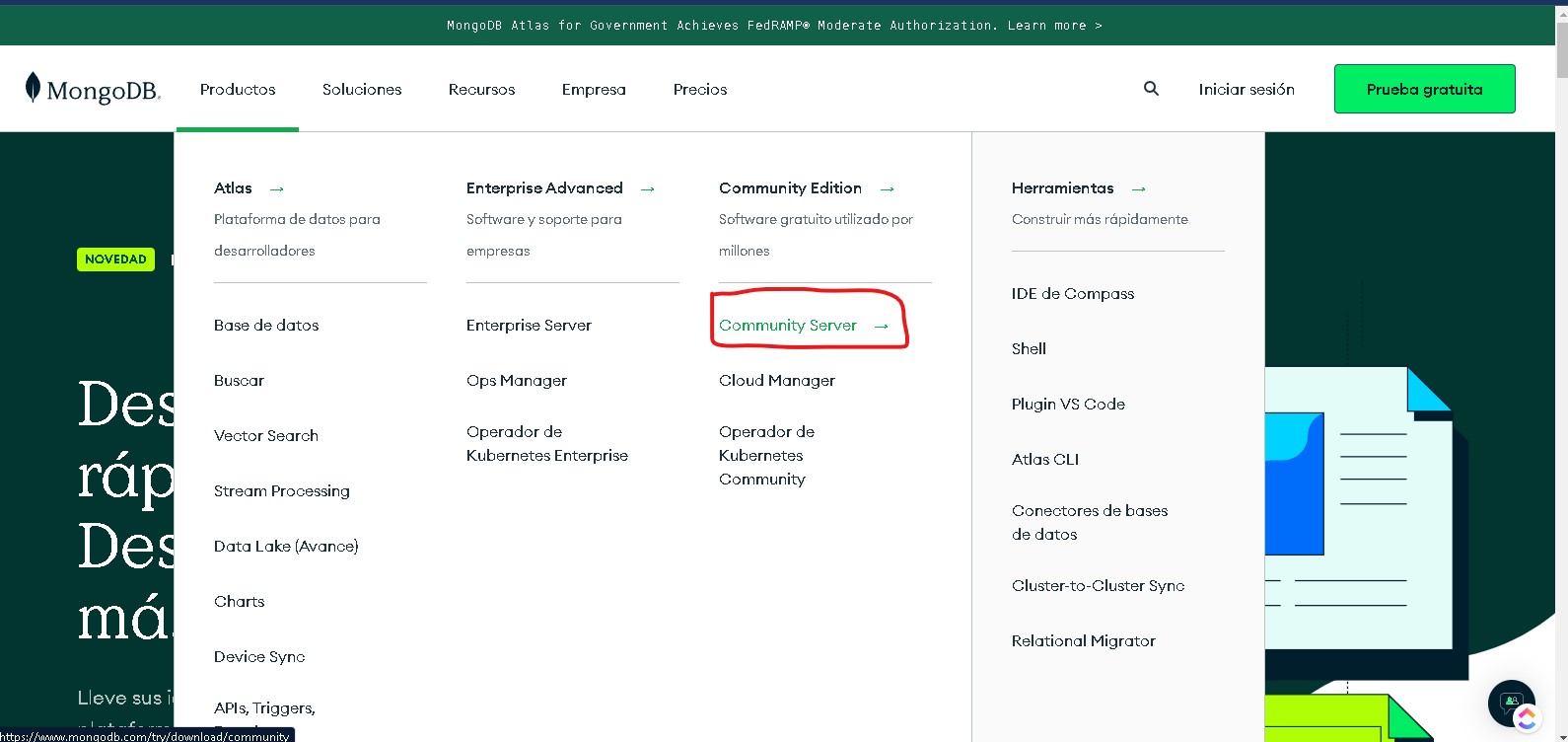Image resolution: width=1568 pixels, height=742 pixels.
Task: Open the search magnifier icon
Action: pyautogui.click(x=1151, y=89)
